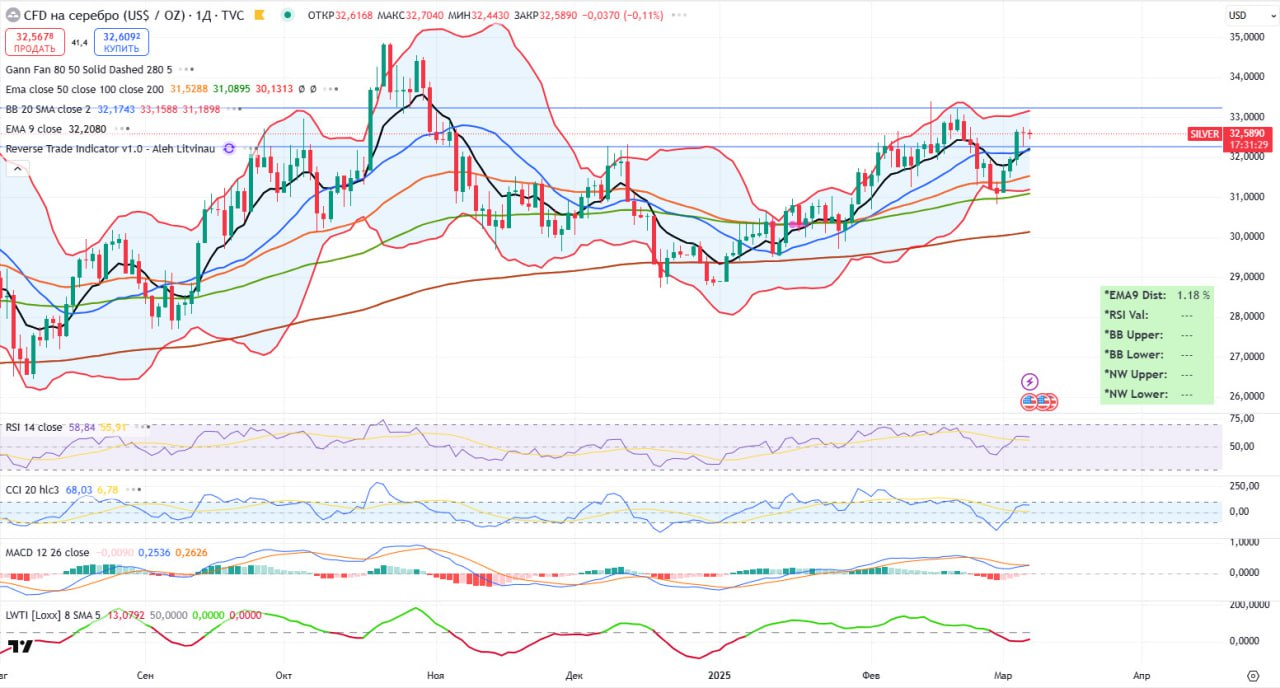The width and height of the screenshot is (1280, 688).
Task: Click the *BB Upper row in green table
Action: [1157, 335]
